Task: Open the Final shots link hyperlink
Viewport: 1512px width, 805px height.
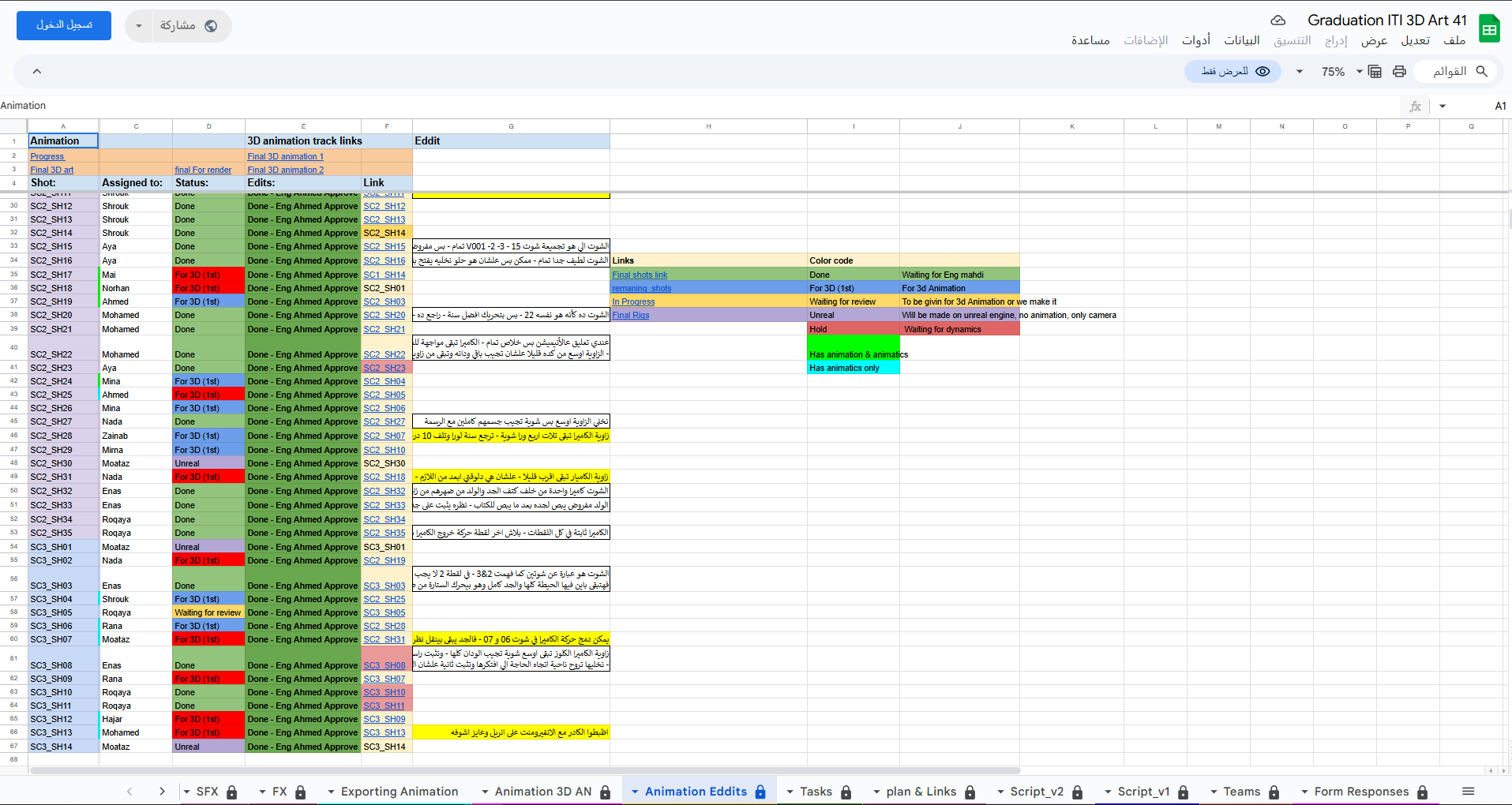Action: 640,275
